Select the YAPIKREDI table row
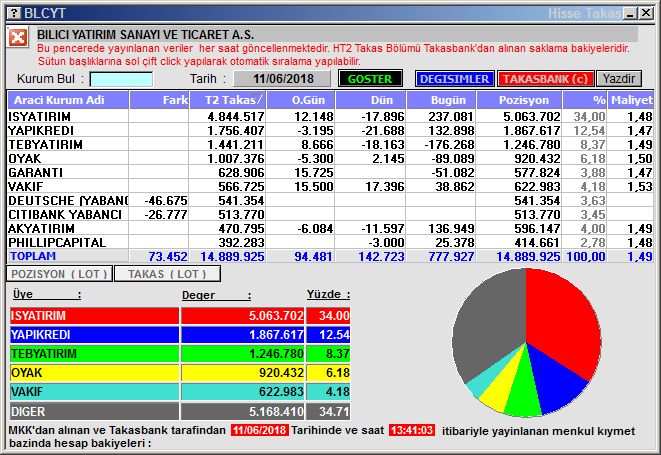661x455 pixels. [330, 130]
